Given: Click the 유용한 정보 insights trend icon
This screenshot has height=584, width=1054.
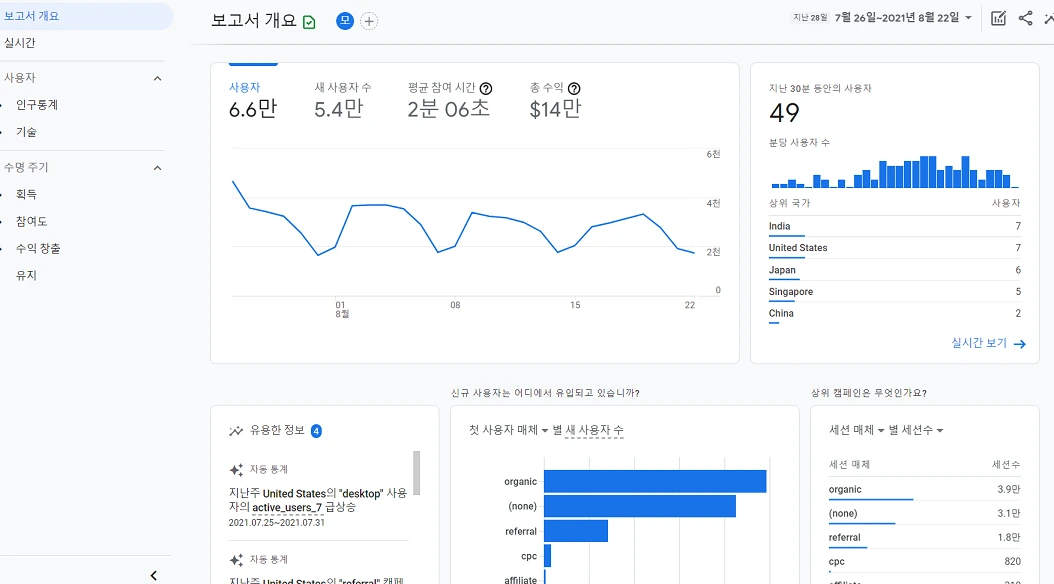Looking at the screenshot, I should [x=236, y=431].
